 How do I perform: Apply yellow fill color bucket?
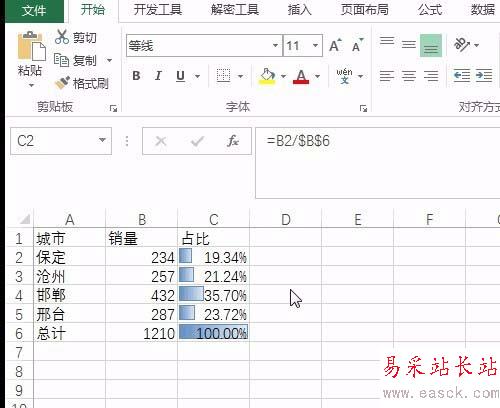pos(267,76)
